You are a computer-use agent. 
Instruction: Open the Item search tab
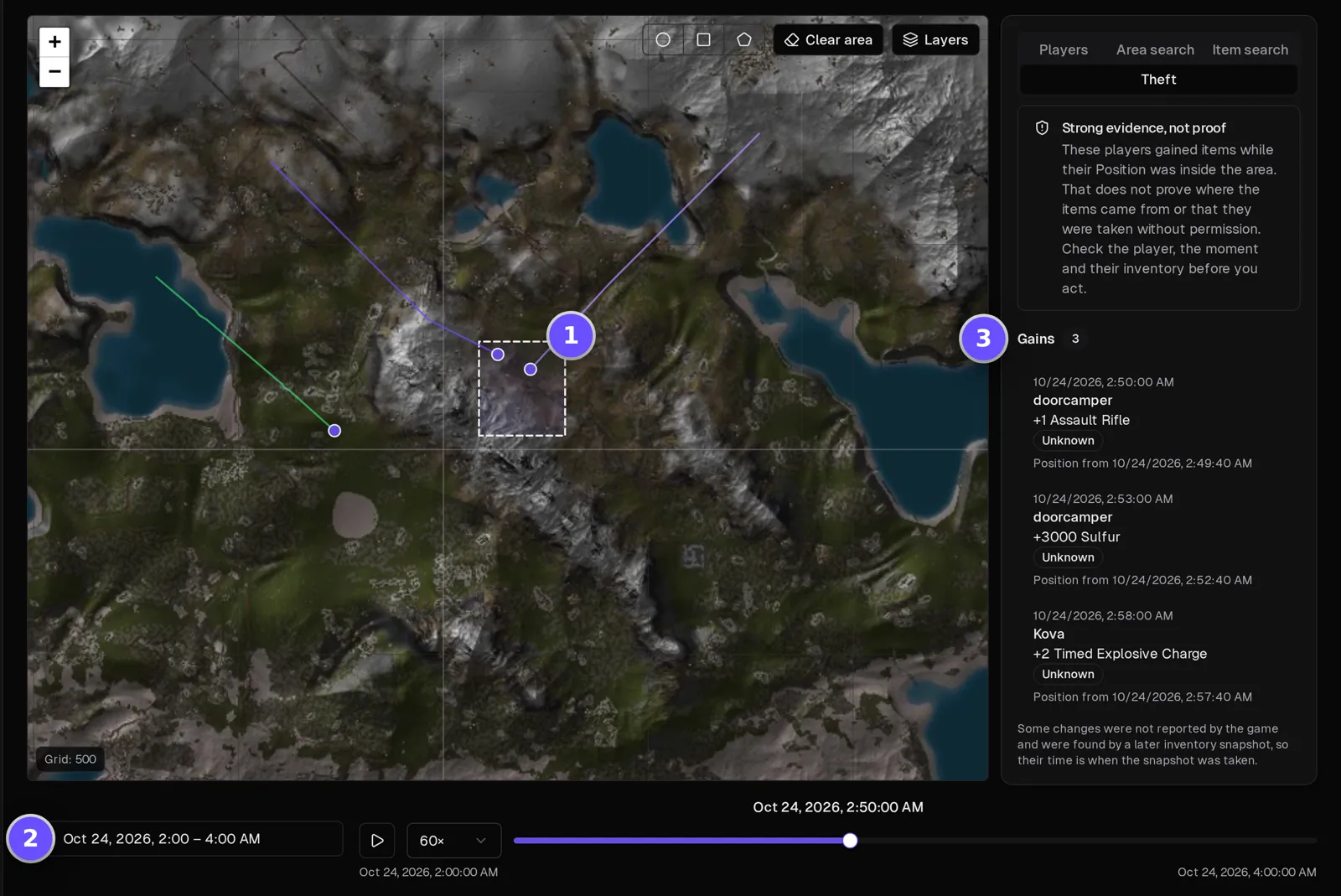pos(1250,49)
